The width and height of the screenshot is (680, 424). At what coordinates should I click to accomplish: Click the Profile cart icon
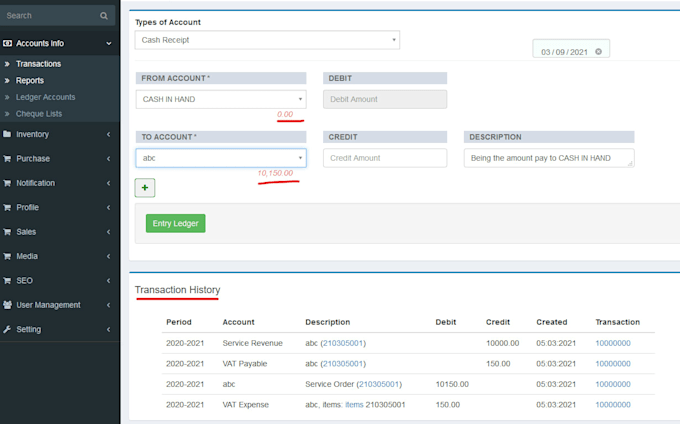7,207
